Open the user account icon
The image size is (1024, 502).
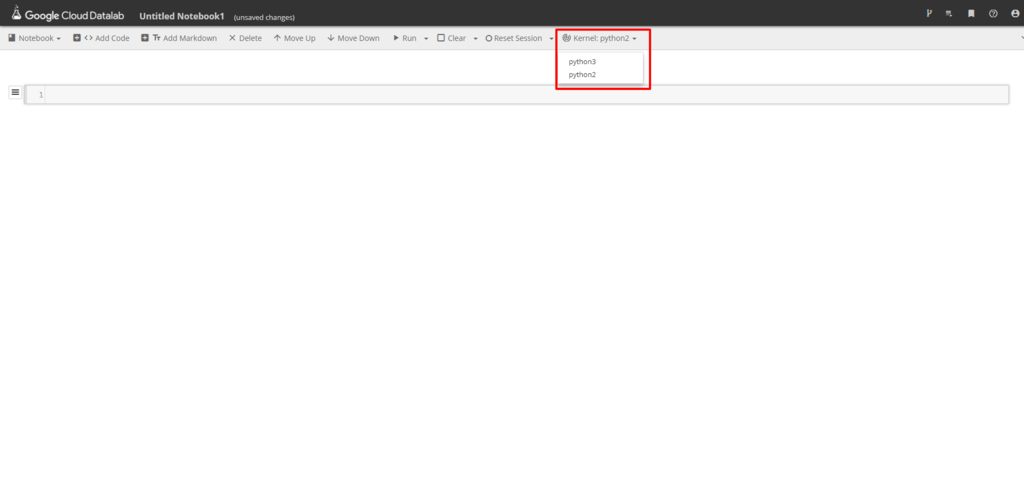pyautogui.click(x=1014, y=13)
